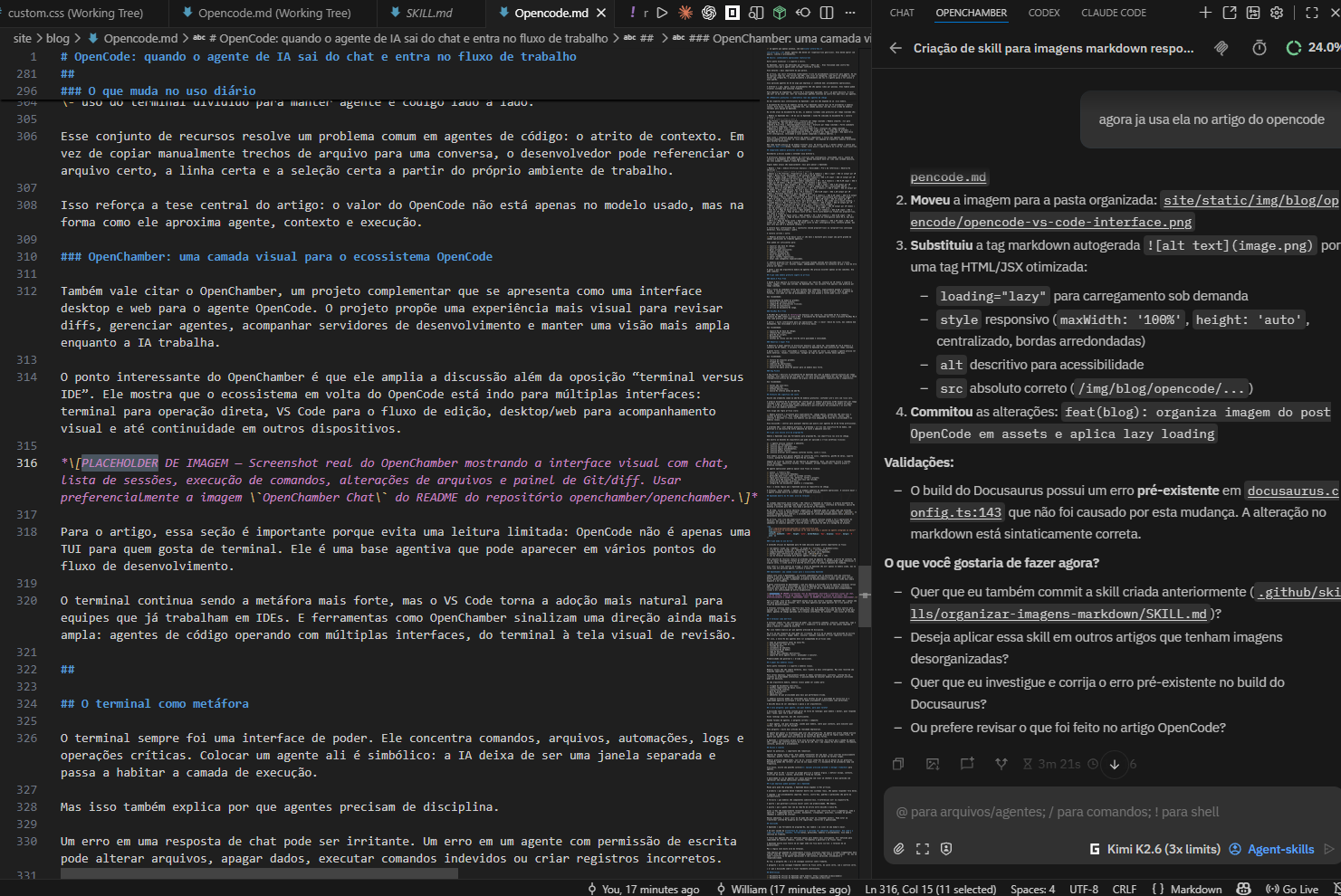Change indentation via 'Spaces: 4'
Image resolution: width=1341 pixels, height=896 pixels.
pos(1032,889)
